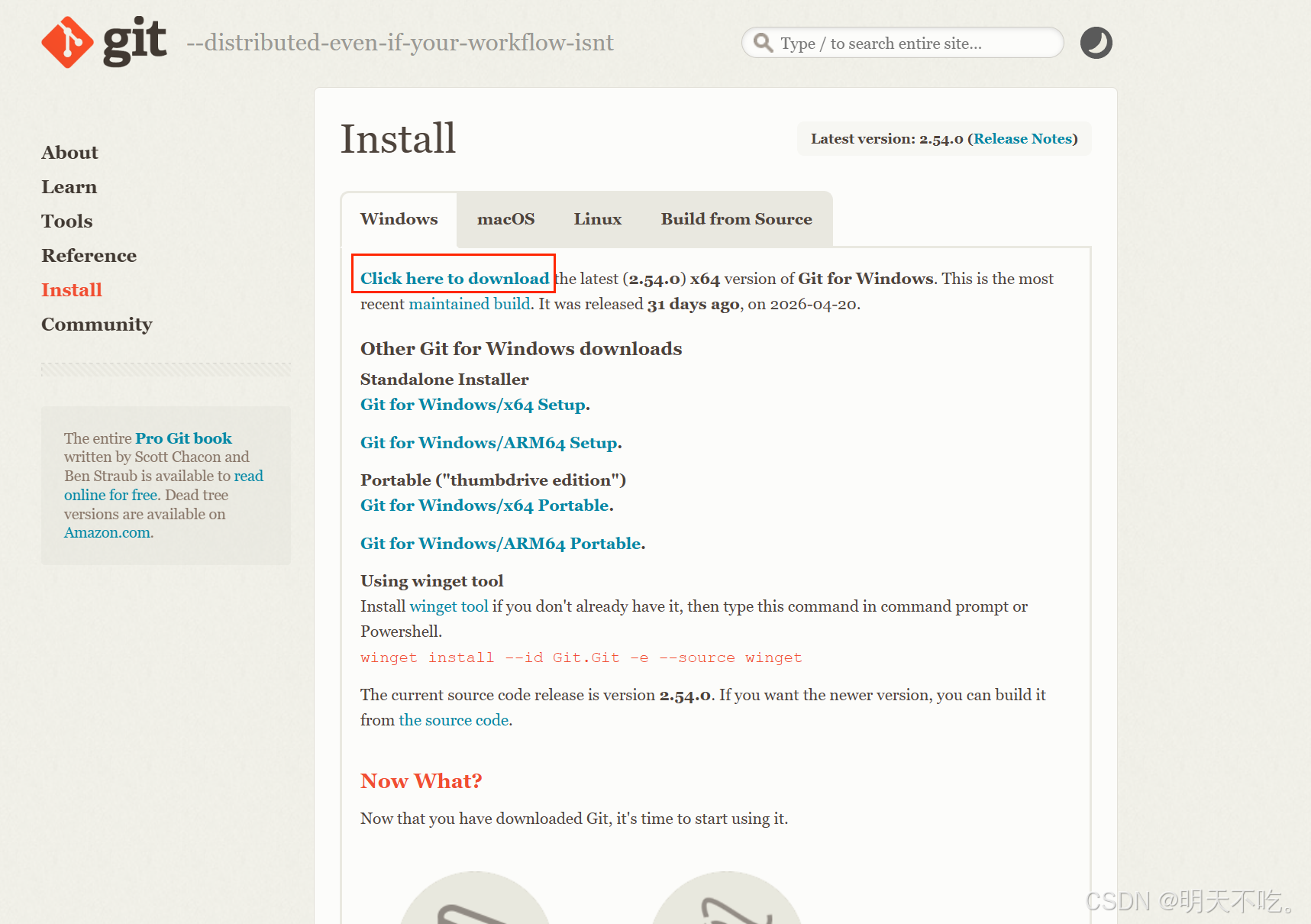
Task: Switch to the macOS tab
Action: pyautogui.click(x=505, y=219)
